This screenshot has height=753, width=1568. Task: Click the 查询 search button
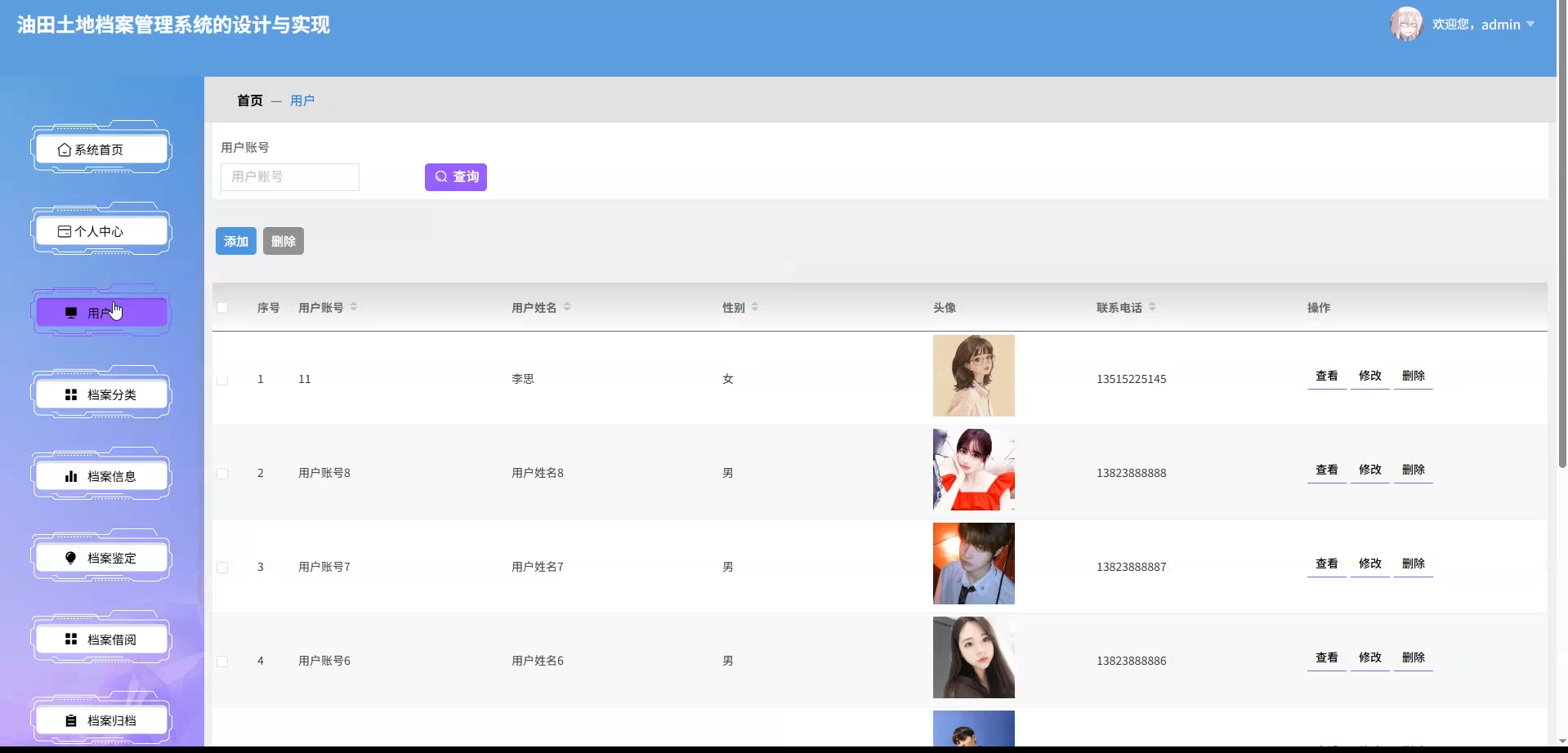point(456,177)
